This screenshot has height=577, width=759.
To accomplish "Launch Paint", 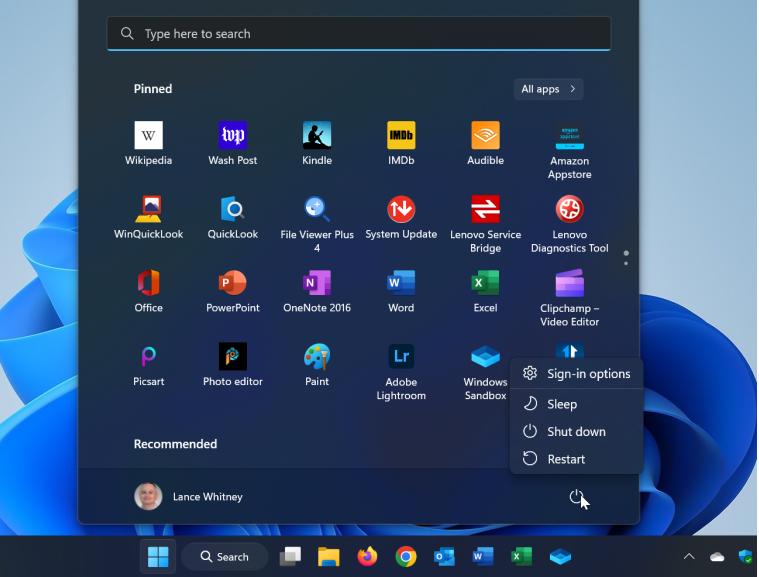I will click(x=317, y=364).
